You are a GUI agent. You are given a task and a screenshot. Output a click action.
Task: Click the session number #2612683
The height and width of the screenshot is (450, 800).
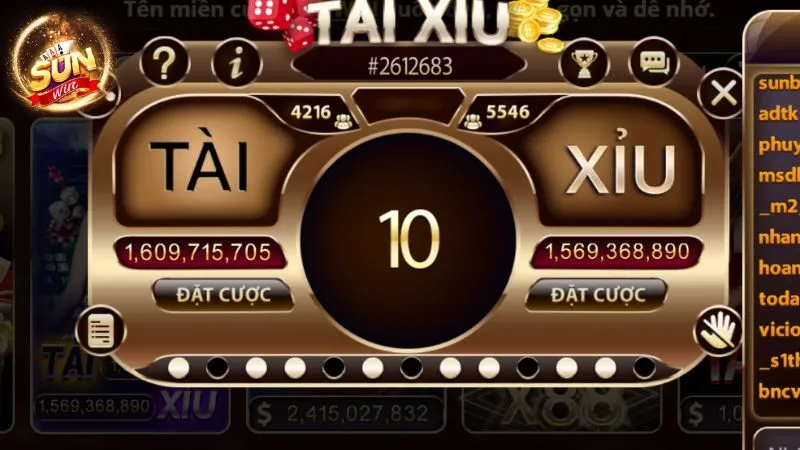(410, 66)
